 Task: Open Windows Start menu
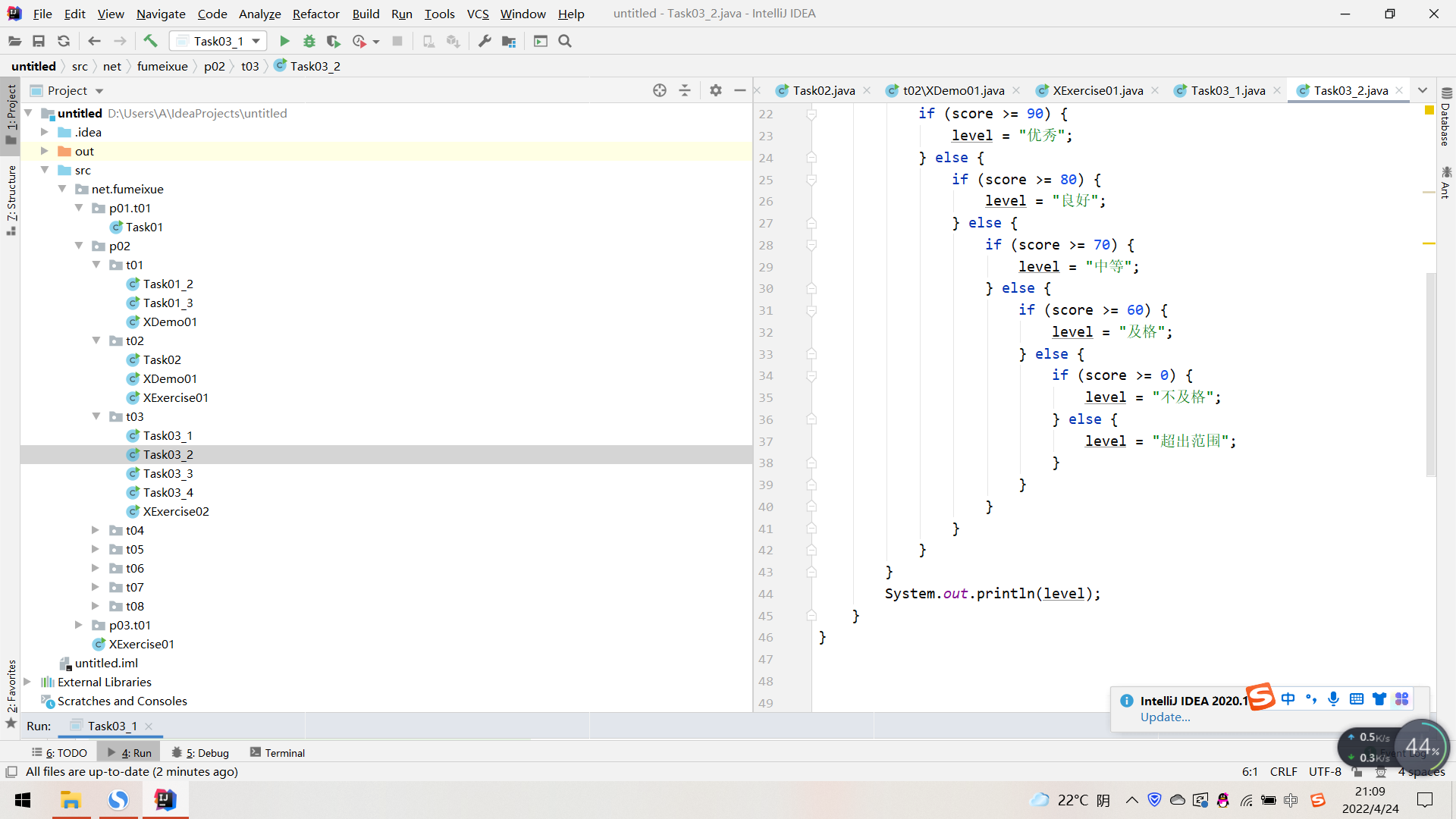click(23, 800)
